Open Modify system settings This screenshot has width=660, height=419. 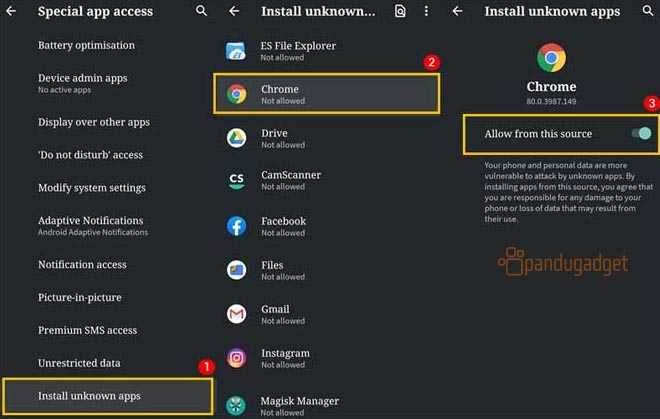(x=92, y=188)
